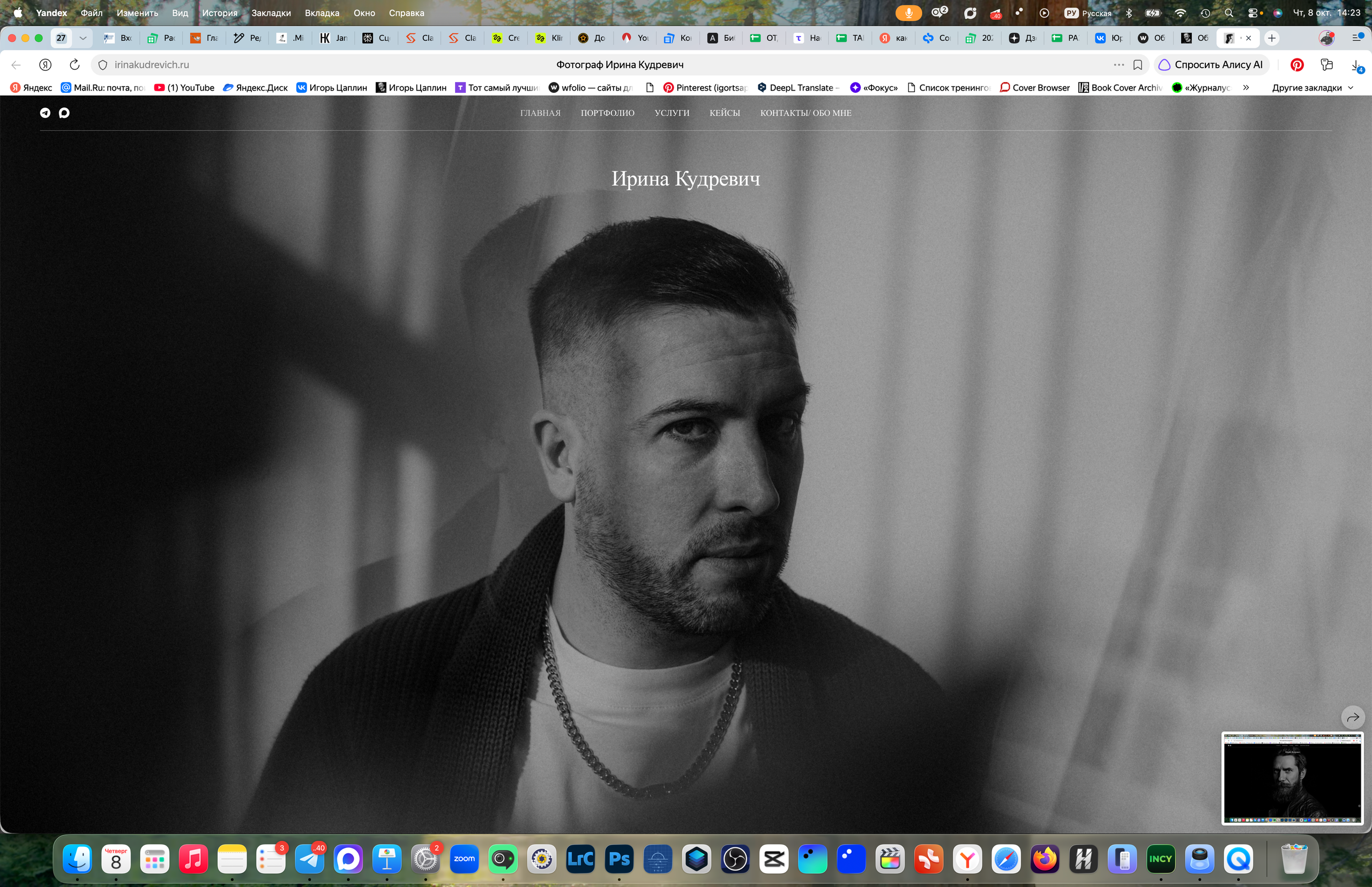Open the История menu
The height and width of the screenshot is (887, 1372).
[x=219, y=13]
